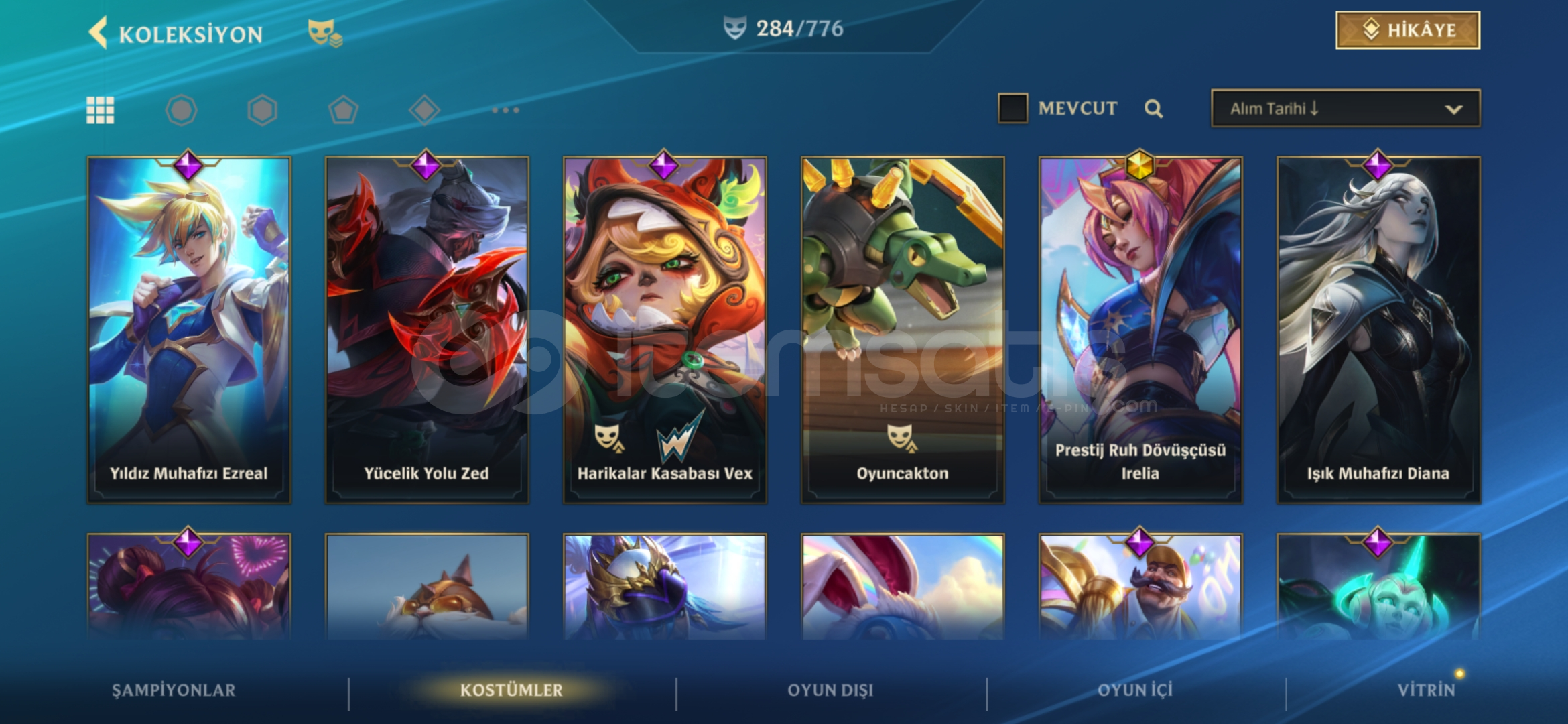The height and width of the screenshot is (724, 1568).
Task: Select the all-skins grid filter icon
Action: 101,110
